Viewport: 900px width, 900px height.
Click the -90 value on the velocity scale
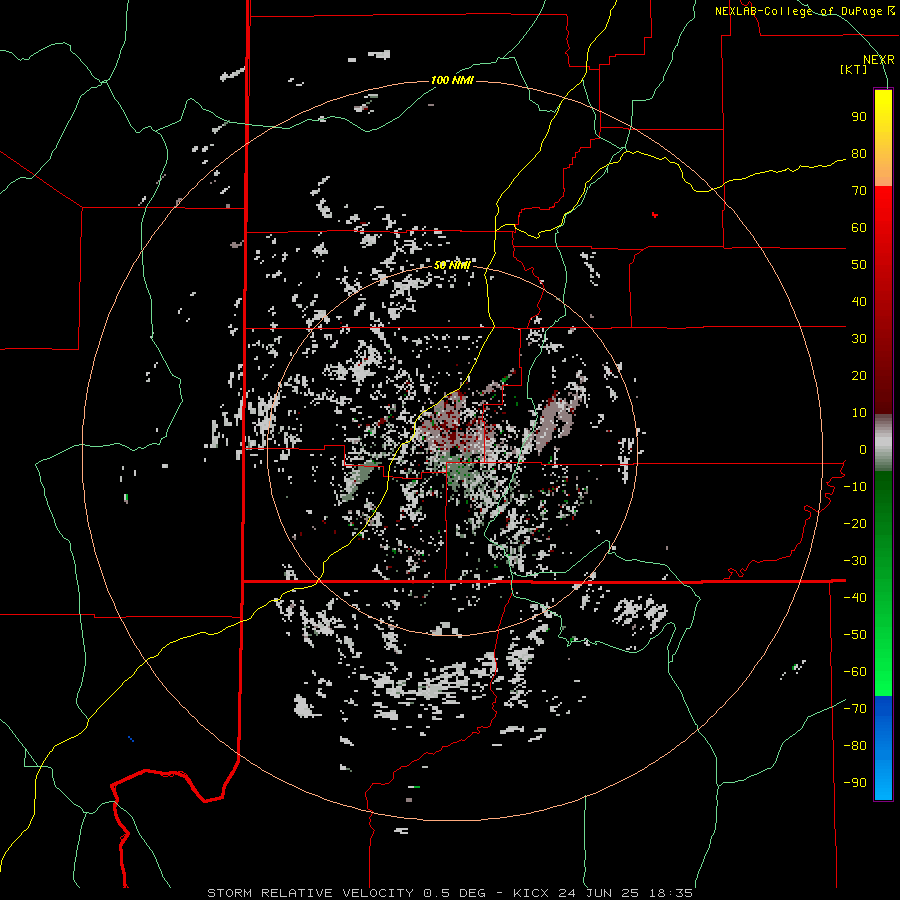tap(855, 783)
